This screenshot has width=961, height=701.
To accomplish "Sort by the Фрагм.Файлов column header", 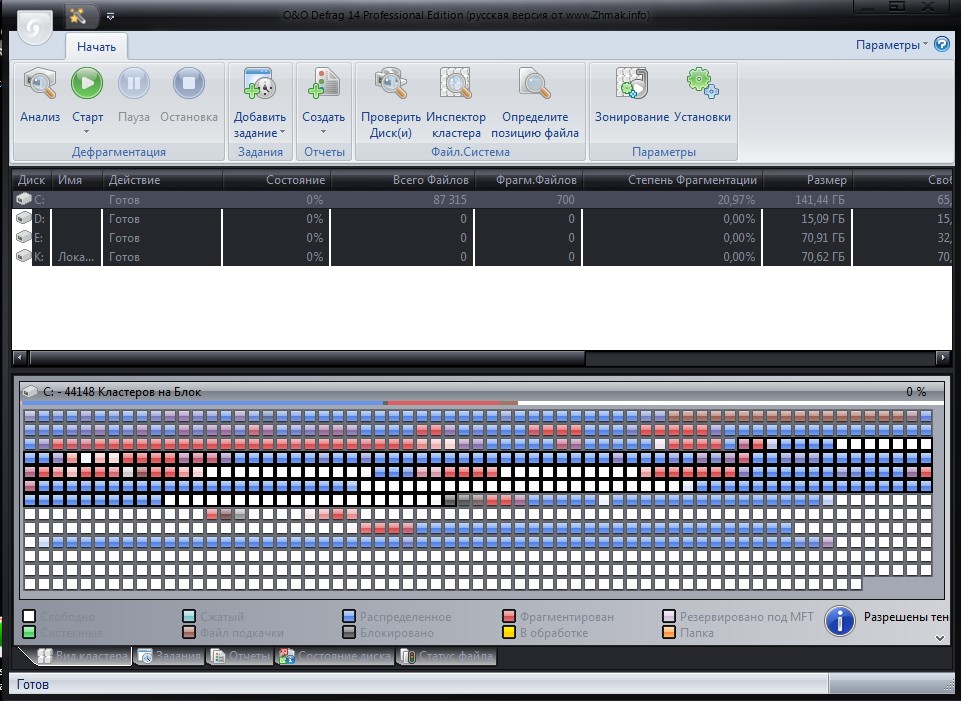I will point(529,180).
